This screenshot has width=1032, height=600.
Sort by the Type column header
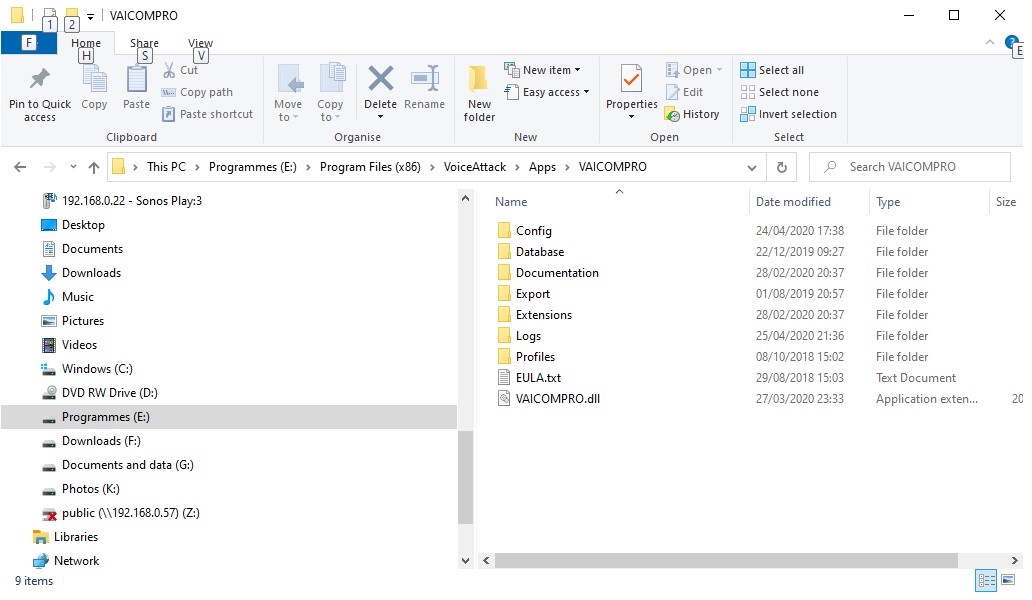tap(888, 202)
